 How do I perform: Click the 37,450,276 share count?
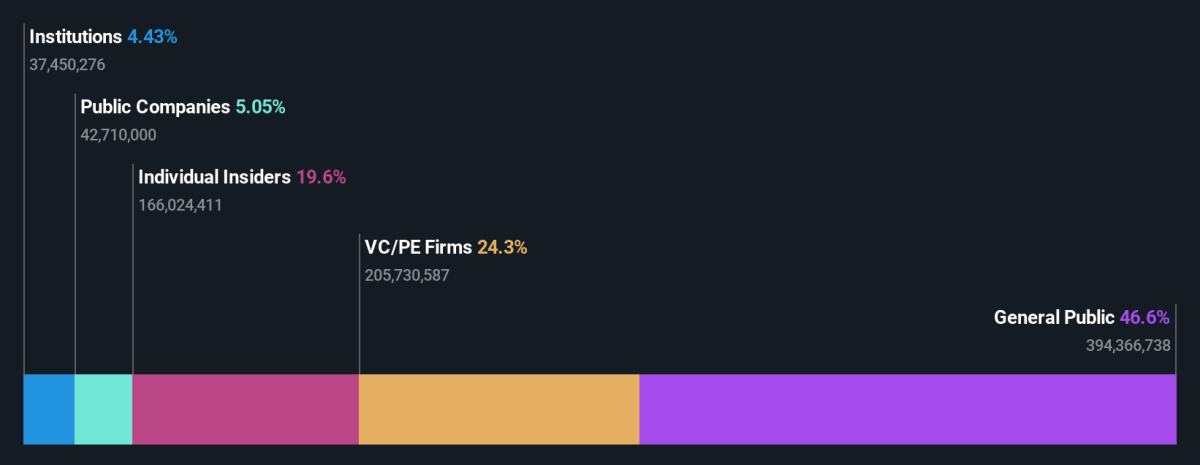[x=68, y=65]
